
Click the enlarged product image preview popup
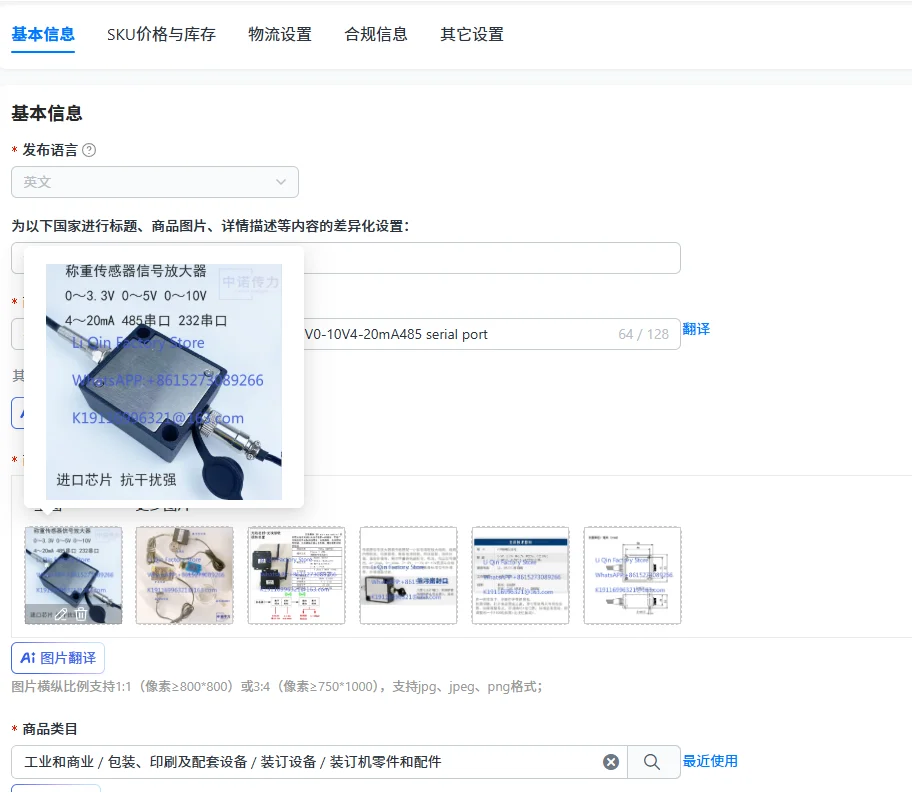[x=164, y=382]
